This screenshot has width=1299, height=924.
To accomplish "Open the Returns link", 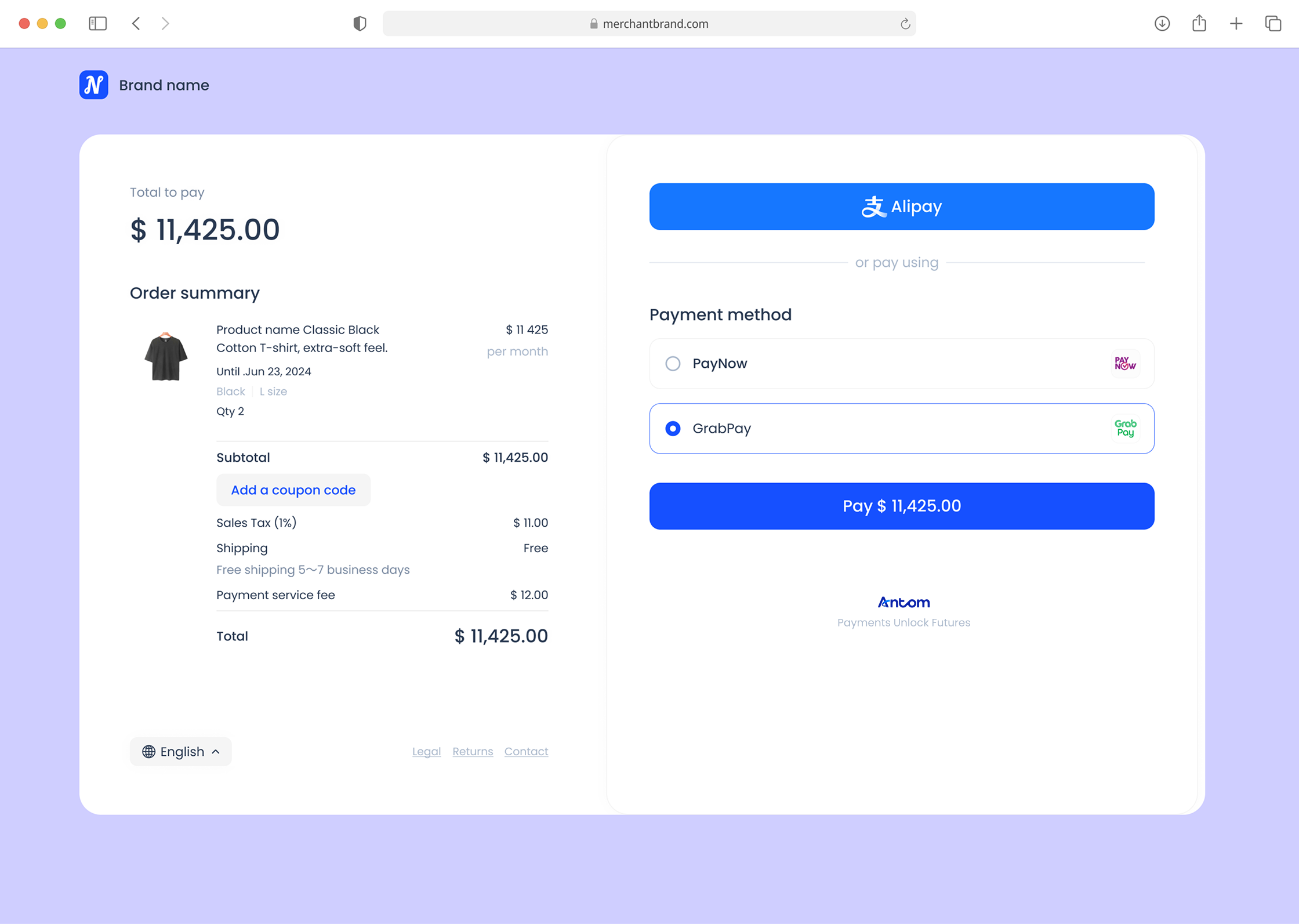I will [472, 751].
